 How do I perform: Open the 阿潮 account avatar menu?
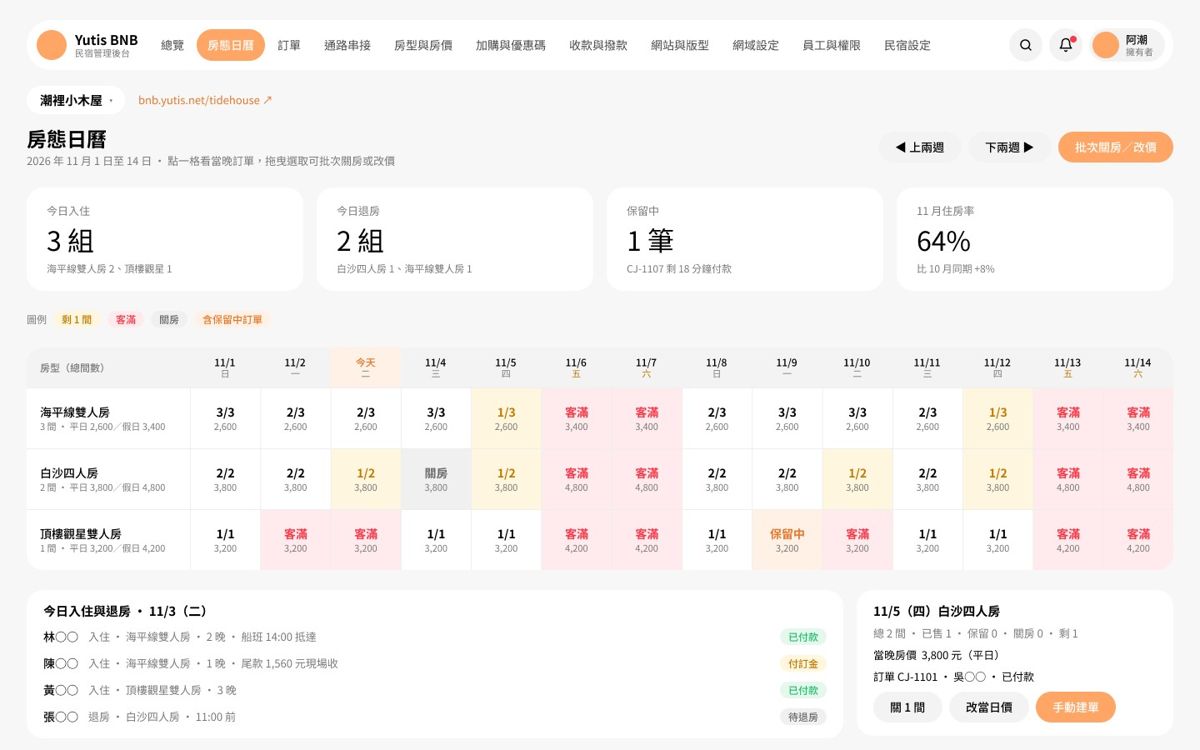(1128, 45)
